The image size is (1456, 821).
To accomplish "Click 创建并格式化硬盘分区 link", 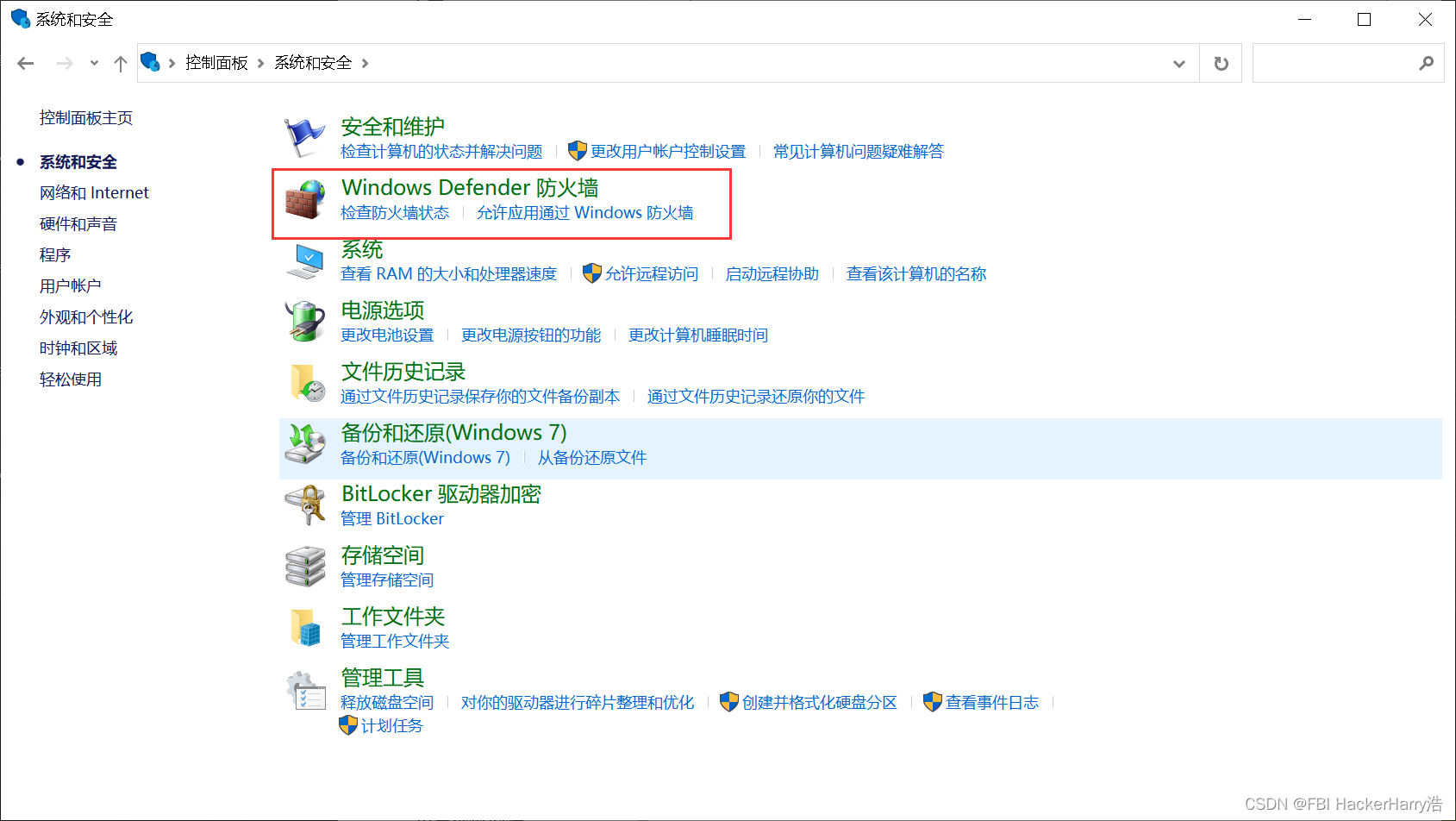I will coord(820,703).
